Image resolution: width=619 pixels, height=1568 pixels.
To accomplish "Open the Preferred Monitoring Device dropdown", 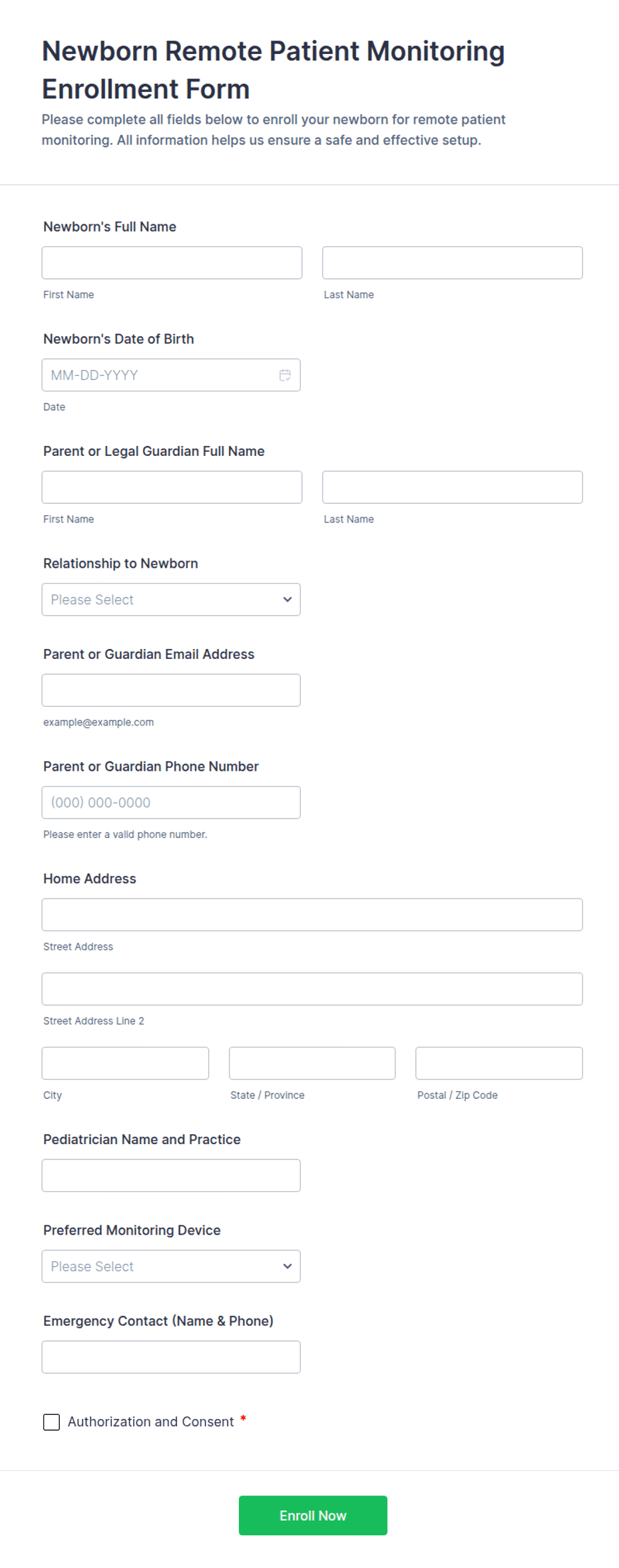I will (x=171, y=1267).
